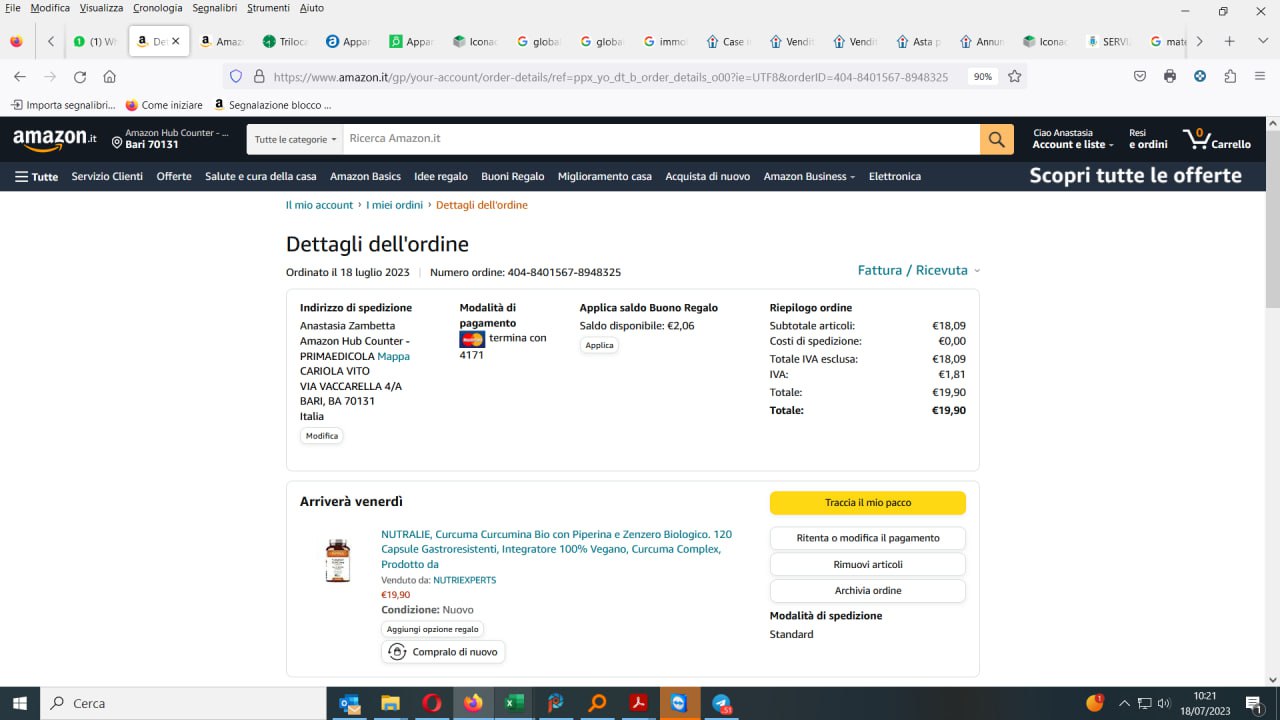Image resolution: width=1280 pixels, height=720 pixels.
Task: Click the orange Amazon search magnifier button
Action: (996, 139)
